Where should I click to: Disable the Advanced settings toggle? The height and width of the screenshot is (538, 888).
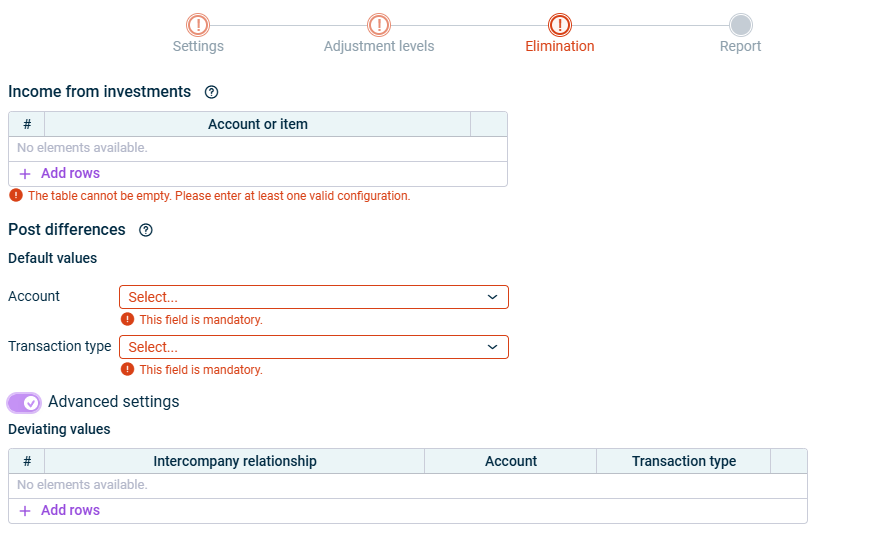(25, 402)
